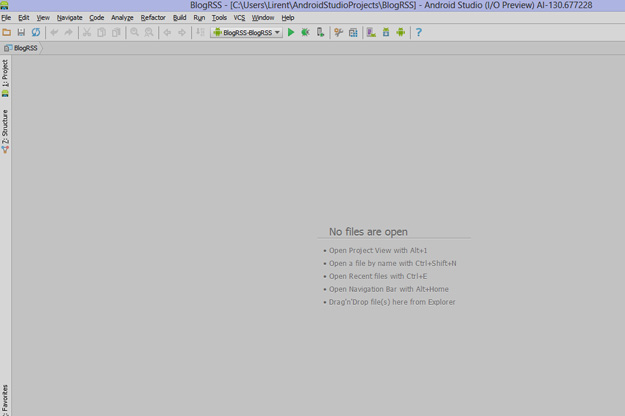
Task: Click the Forward navigation arrow
Action: pyautogui.click(x=182, y=32)
